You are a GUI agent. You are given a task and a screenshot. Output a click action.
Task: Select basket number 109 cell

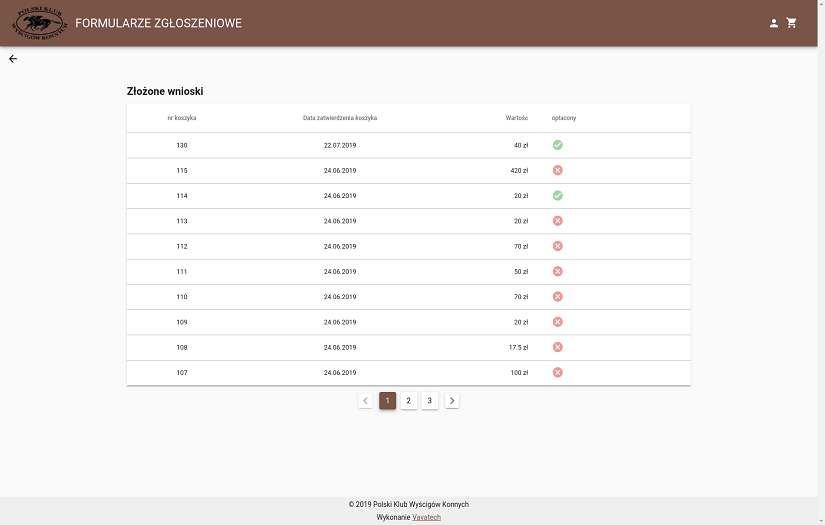click(x=182, y=322)
